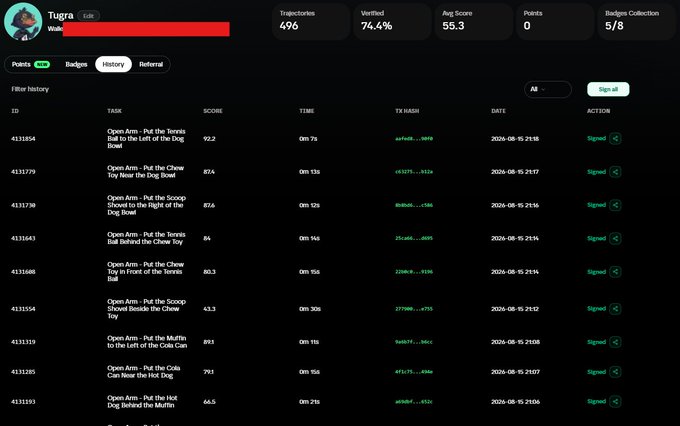
Task: Open tx hash link for trajectory 4131854
Action: coord(414,139)
